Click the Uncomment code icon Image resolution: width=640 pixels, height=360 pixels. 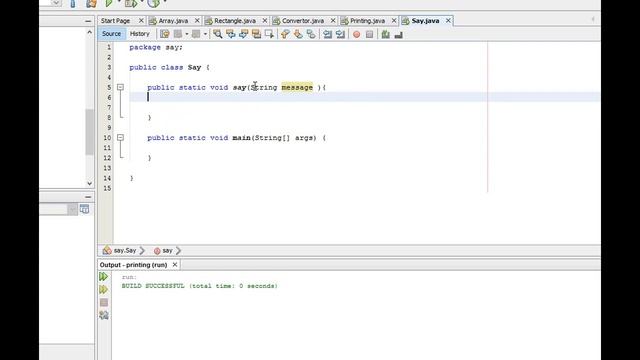tap(398, 35)
